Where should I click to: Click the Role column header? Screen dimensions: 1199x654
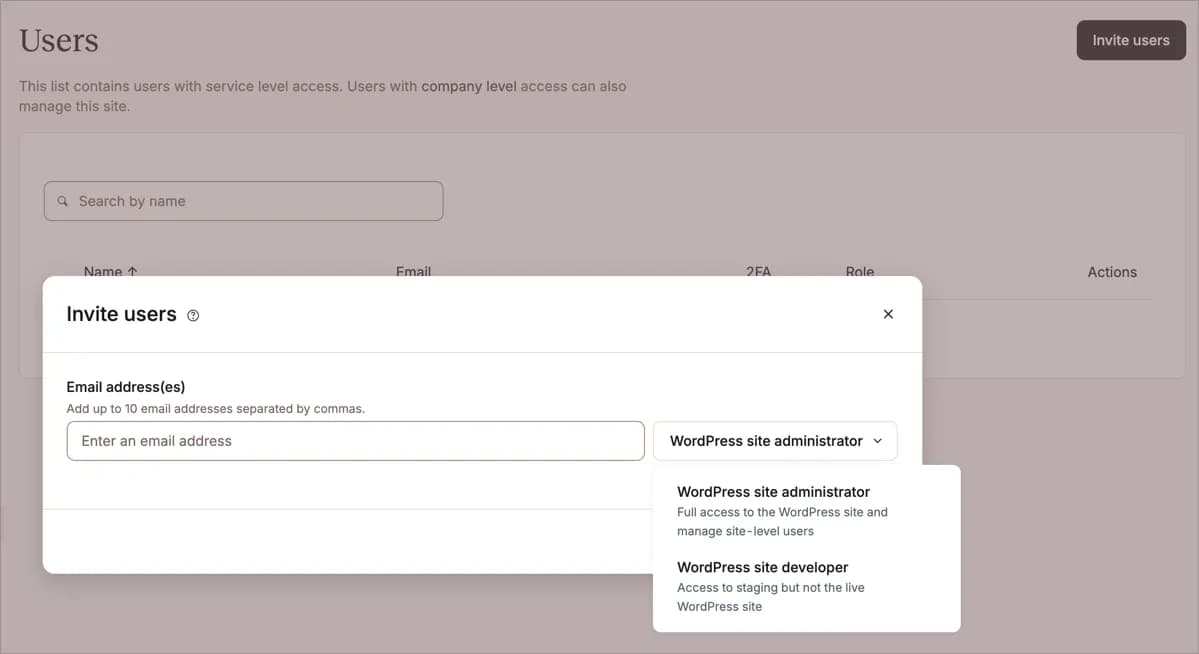pos(859,271)
